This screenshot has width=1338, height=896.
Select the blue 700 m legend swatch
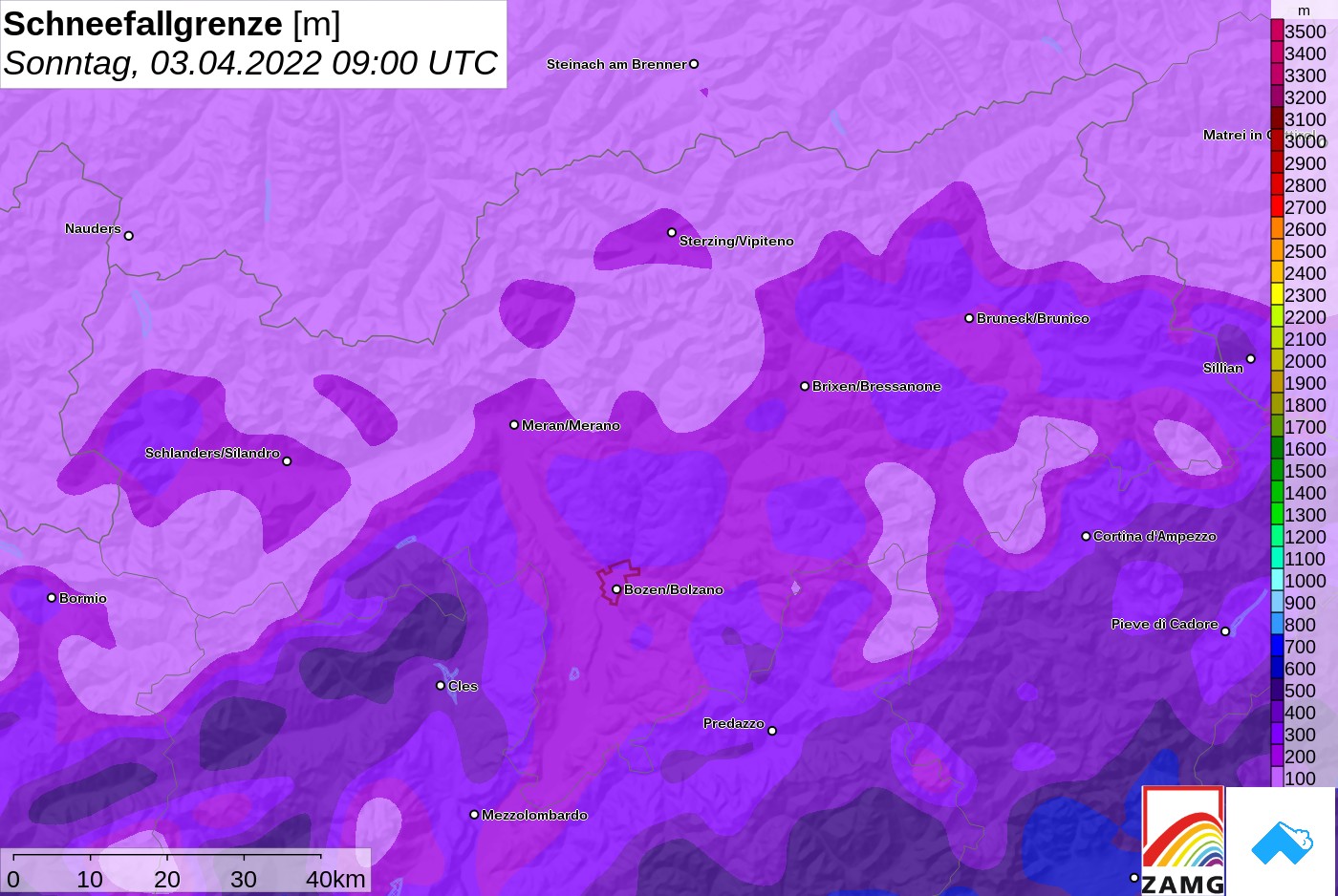(1277, 646)
